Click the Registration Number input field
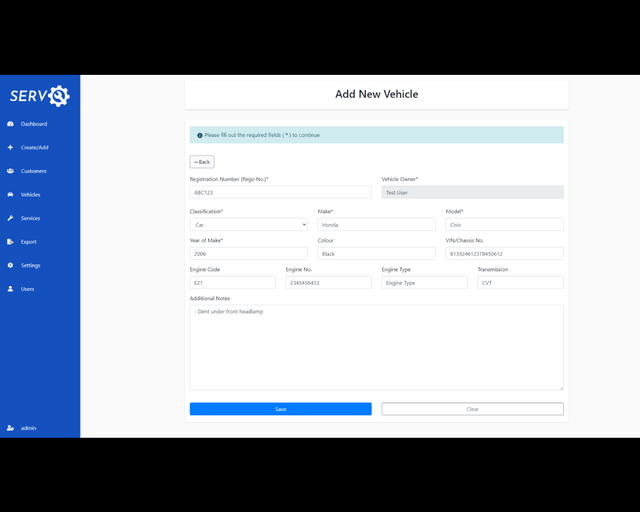 [280, 192]
